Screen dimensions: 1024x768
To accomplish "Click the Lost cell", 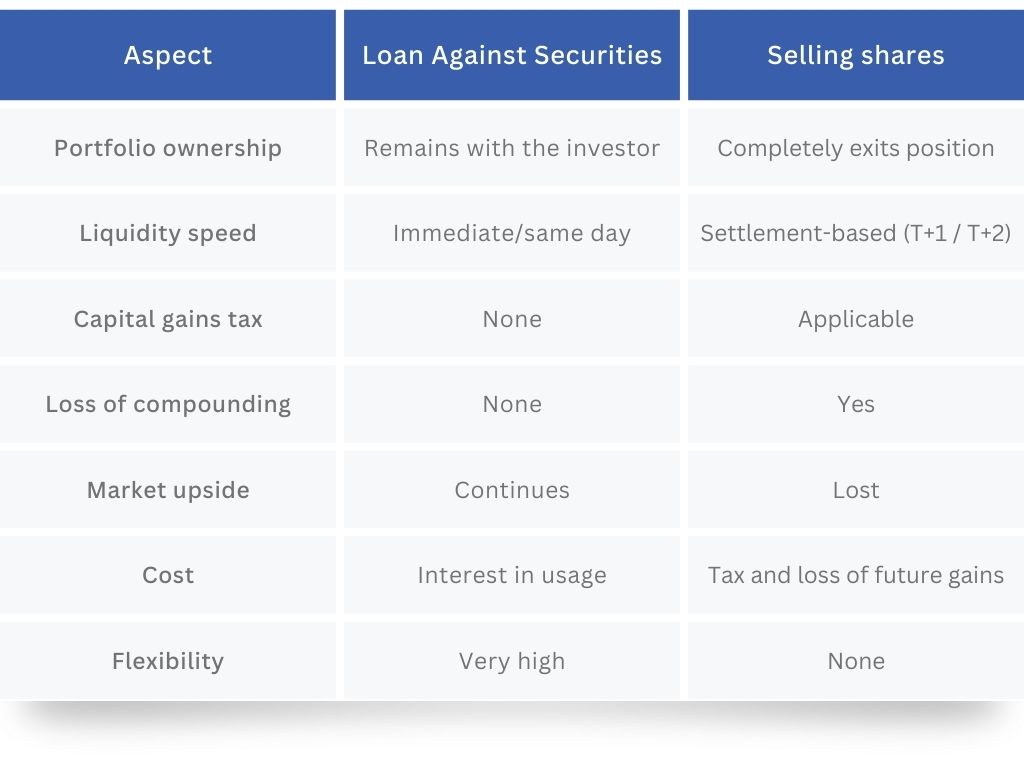I will pyautogui.click(x=856, y=490).
